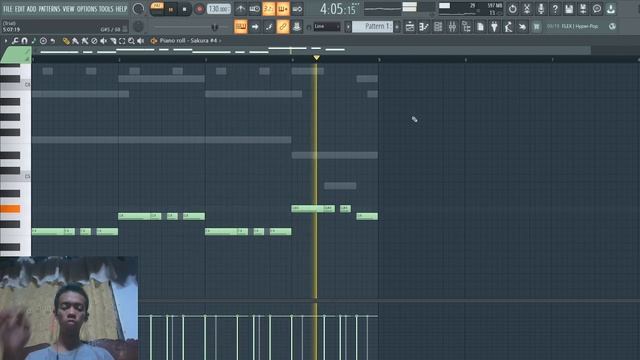The width and height of the screenshot is (640, 360).
Task: Click the globe icon beside FLEX Hyper-Pop
Action: (x=612, y=27)
